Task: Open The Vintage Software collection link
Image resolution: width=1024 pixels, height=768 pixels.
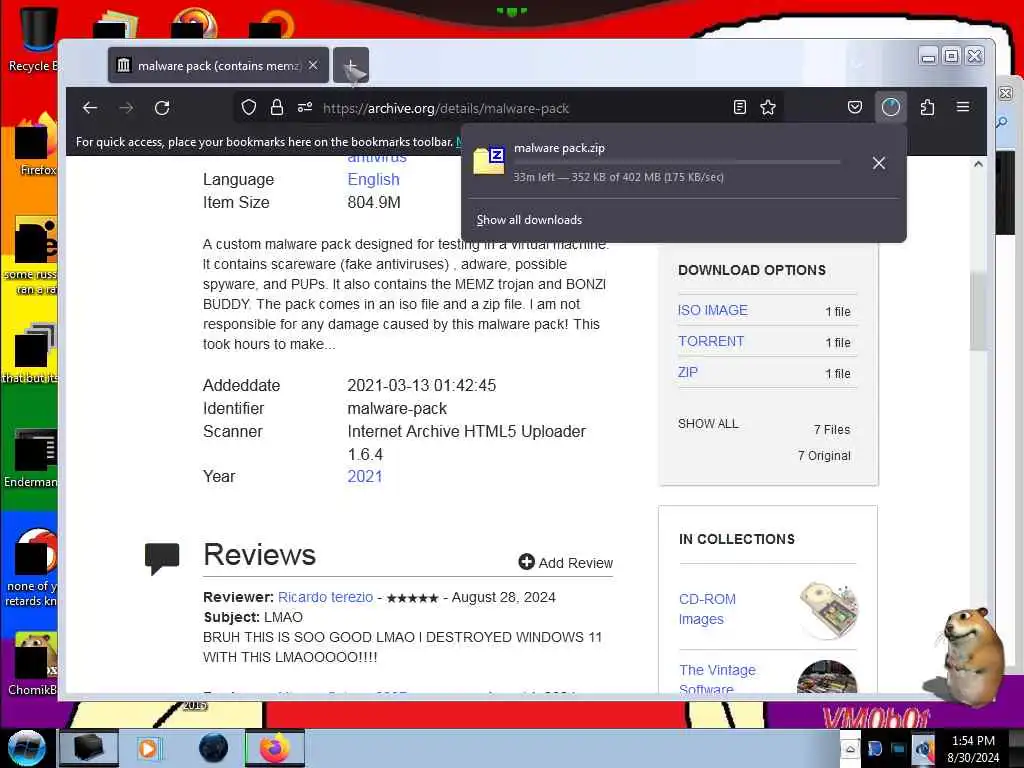Action: [x=717, y=679]
